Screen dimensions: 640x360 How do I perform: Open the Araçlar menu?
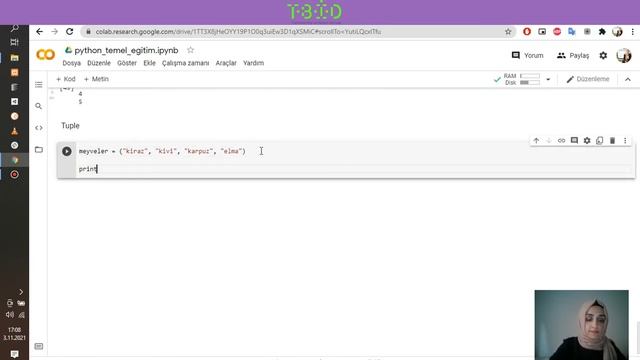tap(226, 63)
